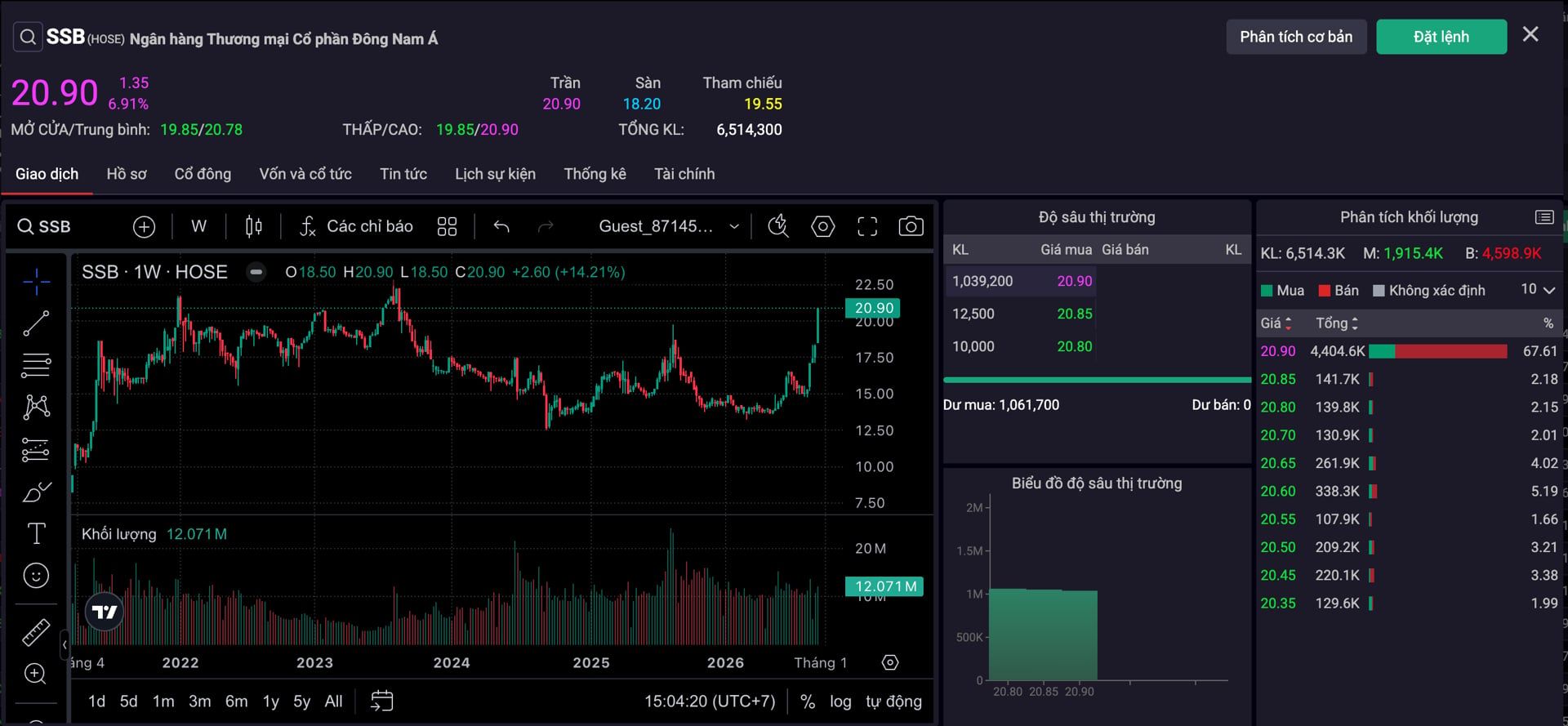This screenshot has height=726, width=1568.
Task: Open the rows count 10 dropdown
Action: [1538, 290]
